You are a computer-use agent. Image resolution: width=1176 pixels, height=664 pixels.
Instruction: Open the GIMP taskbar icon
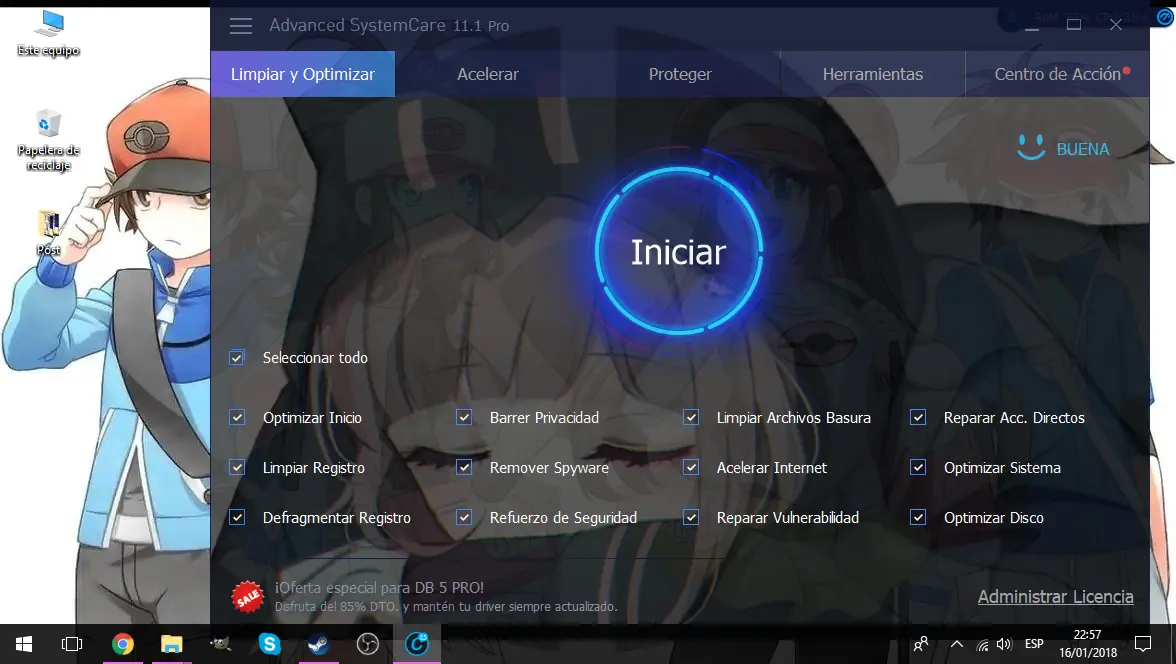tap(220, 644)
